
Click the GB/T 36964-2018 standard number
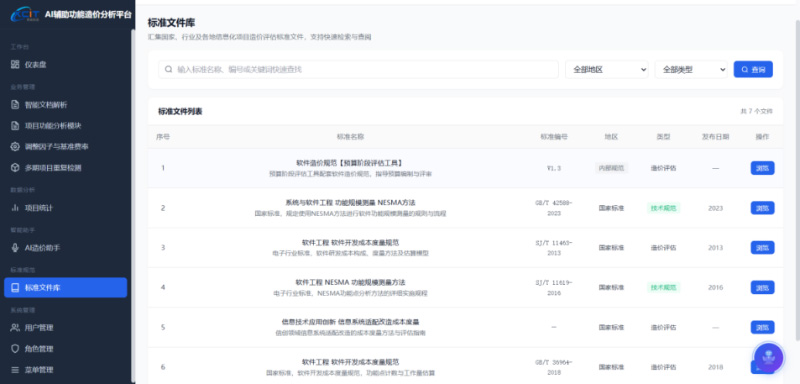click(x=554, y=367)
